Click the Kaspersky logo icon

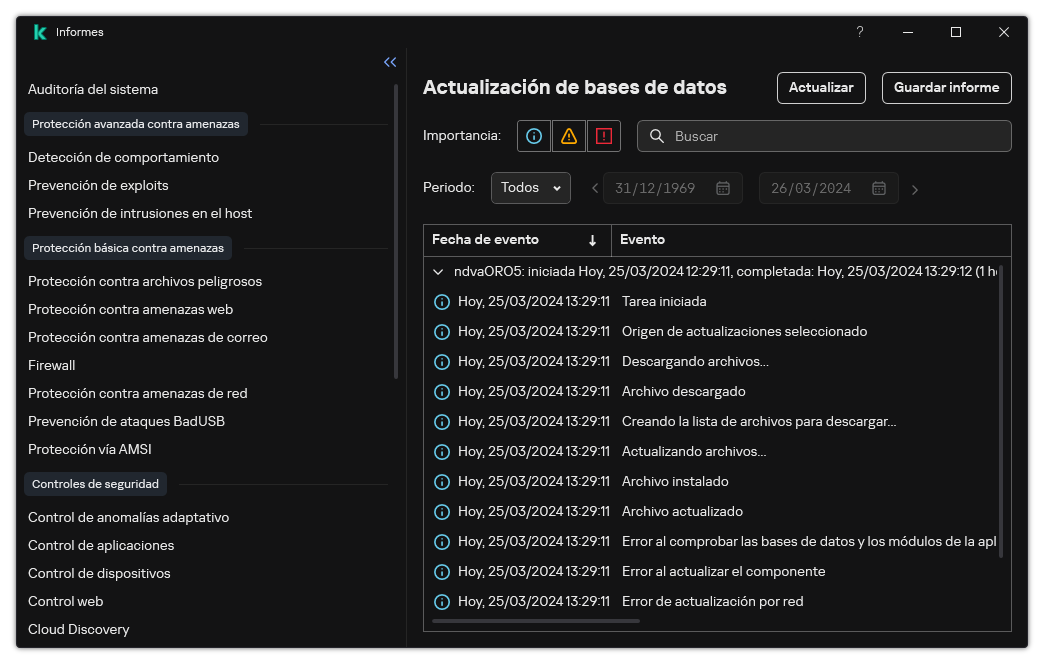38,31
